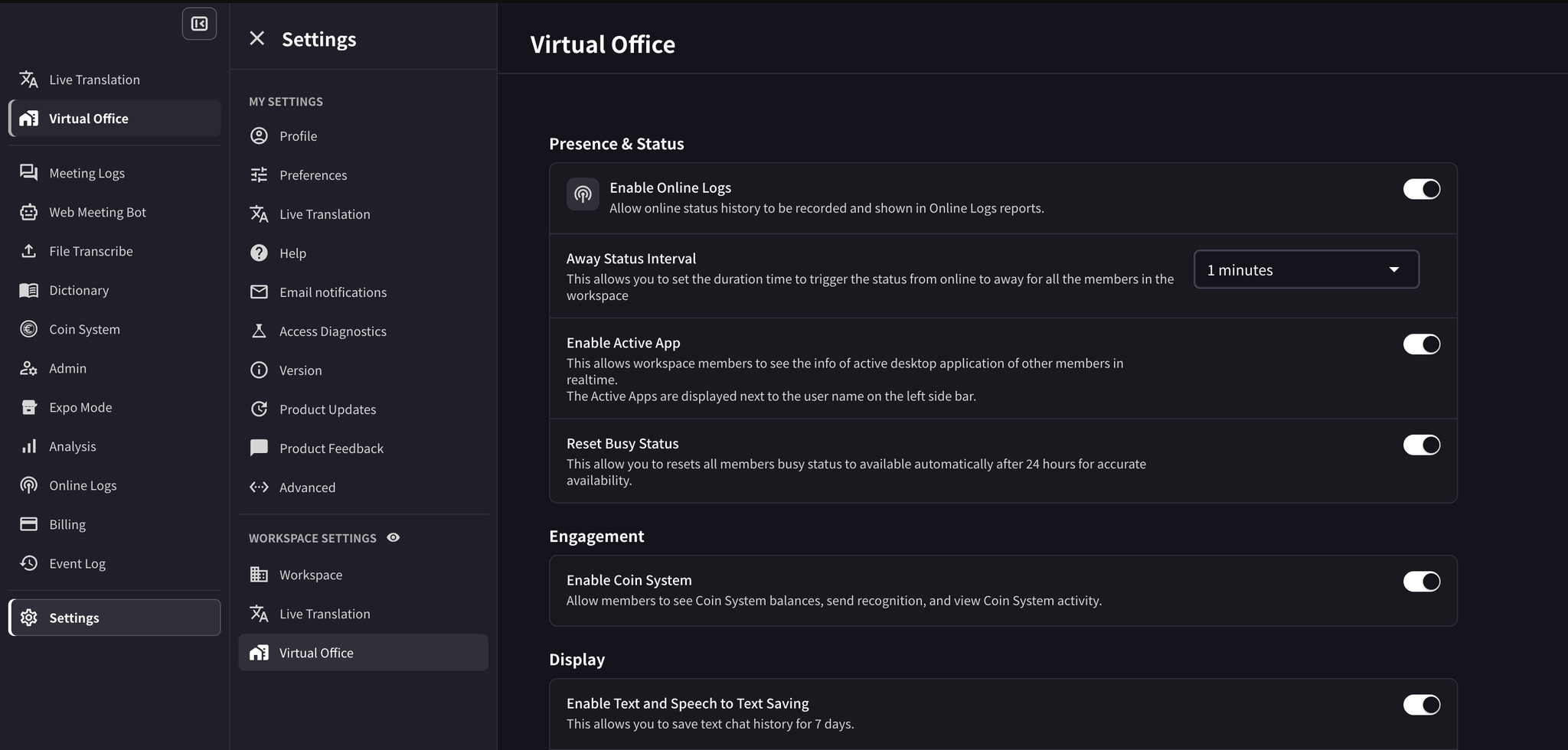
Task: Click the Reset Busy Status label
Action: click(x=622, y=444)
